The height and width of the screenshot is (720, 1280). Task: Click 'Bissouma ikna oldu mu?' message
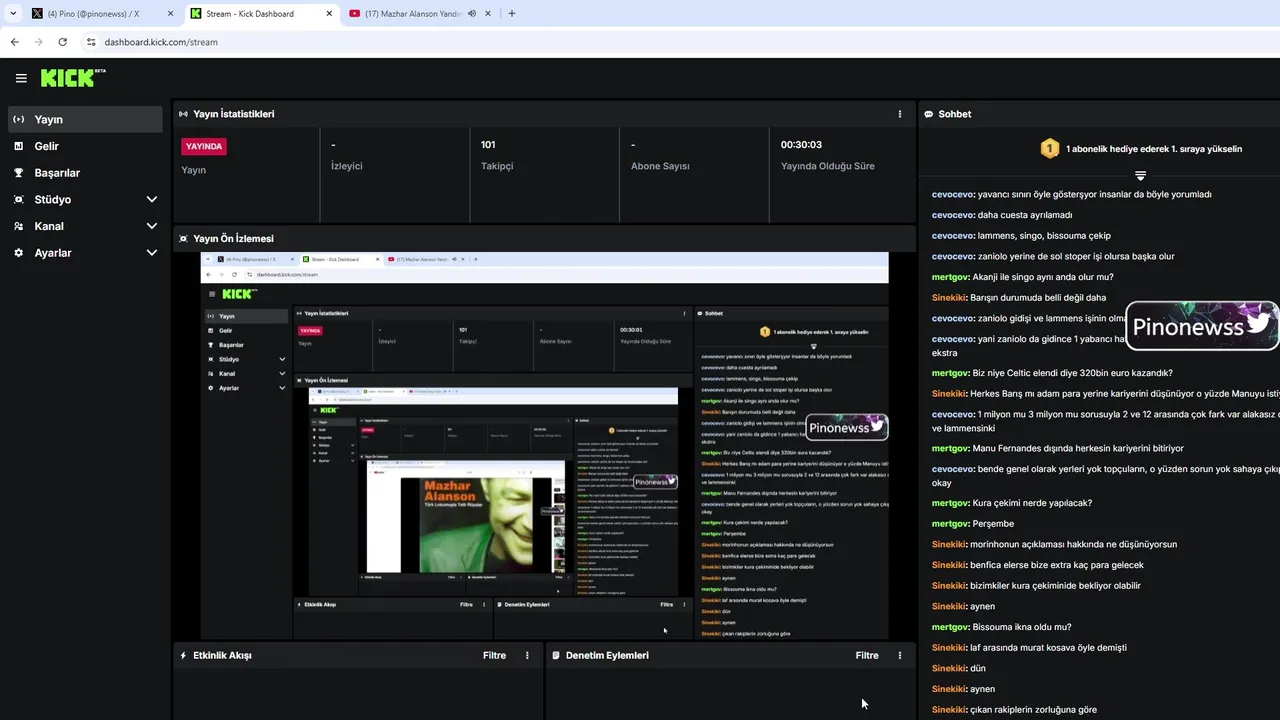[1022, 627]
